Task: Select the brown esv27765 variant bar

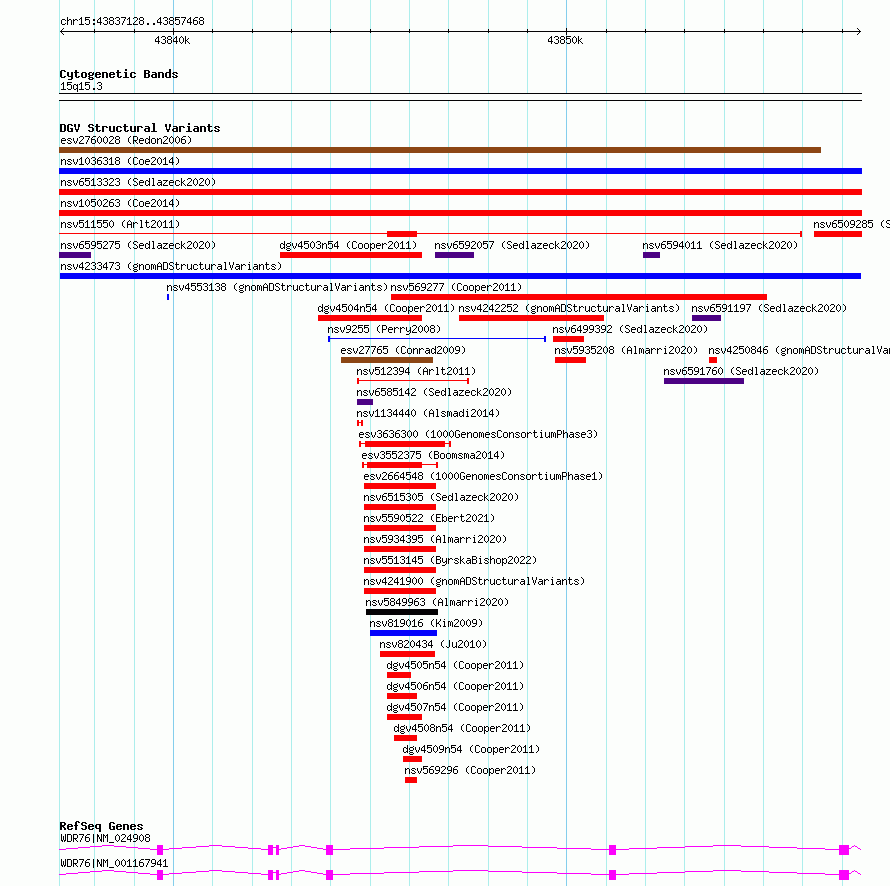Action: 387,360
